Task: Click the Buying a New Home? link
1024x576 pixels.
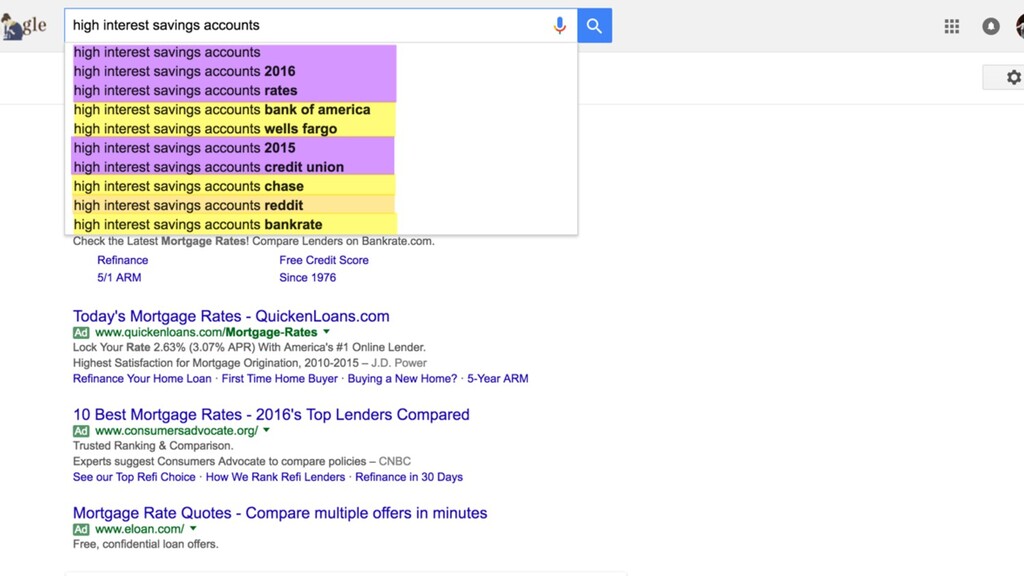Action: (402, 379)
